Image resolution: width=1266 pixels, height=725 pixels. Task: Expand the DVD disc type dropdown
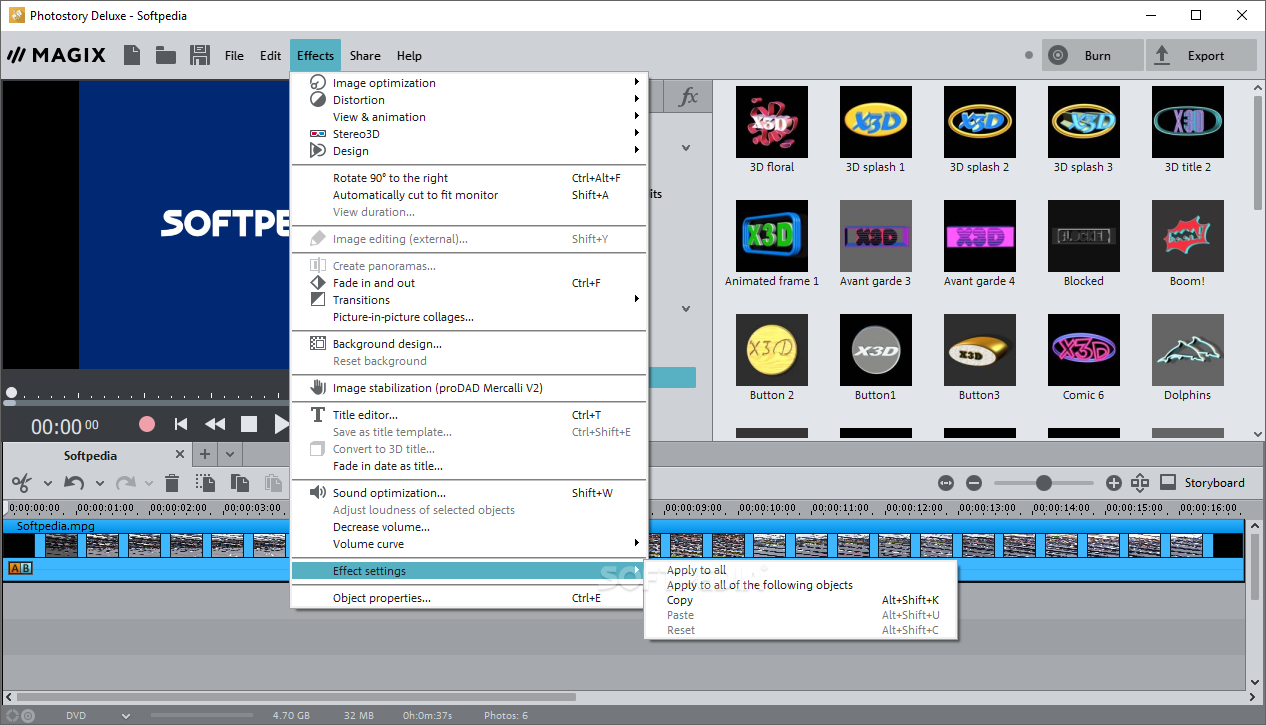tap(126, 716)
